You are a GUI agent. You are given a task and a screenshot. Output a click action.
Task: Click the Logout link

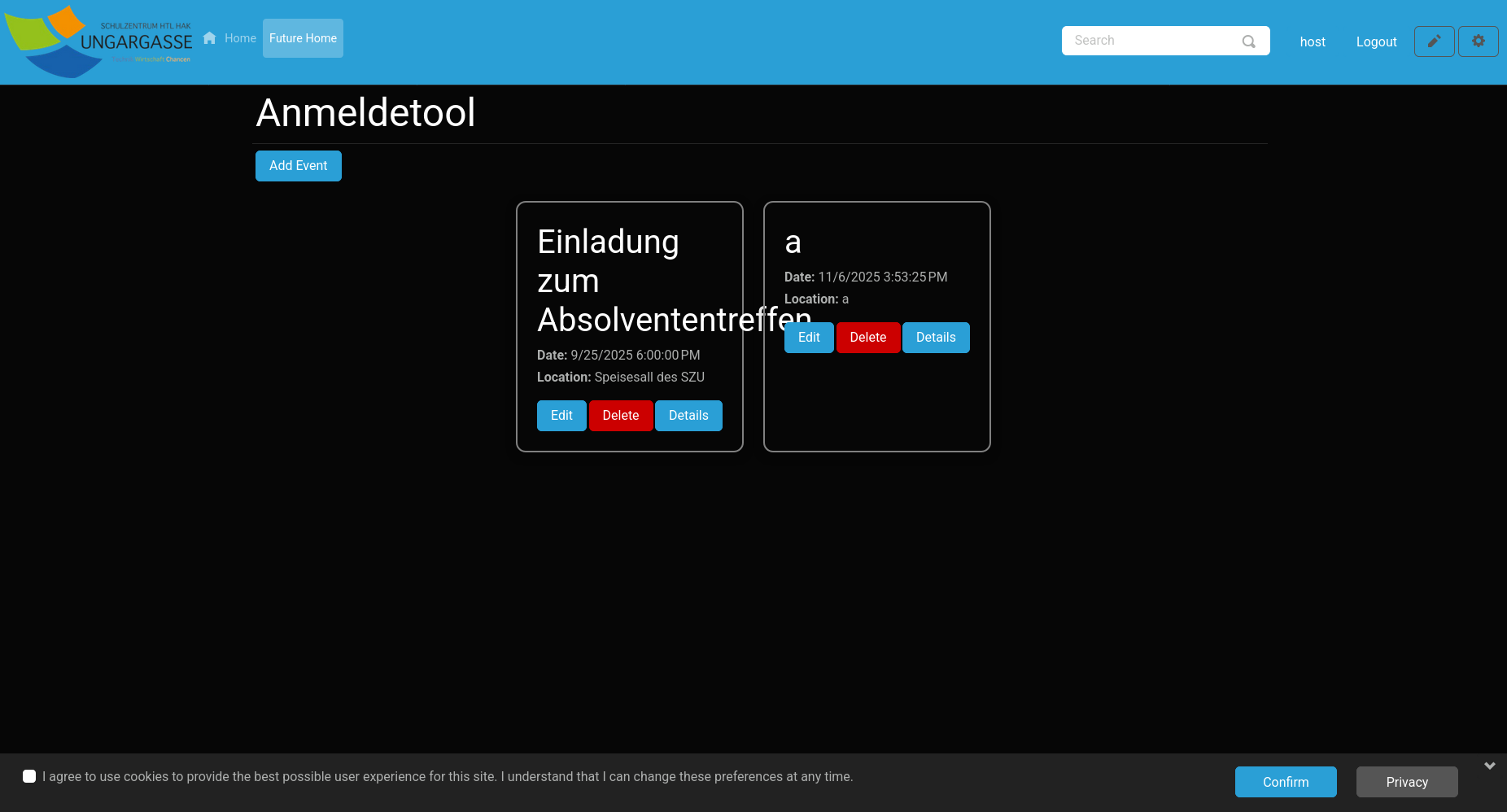(x=1376, y=42)
